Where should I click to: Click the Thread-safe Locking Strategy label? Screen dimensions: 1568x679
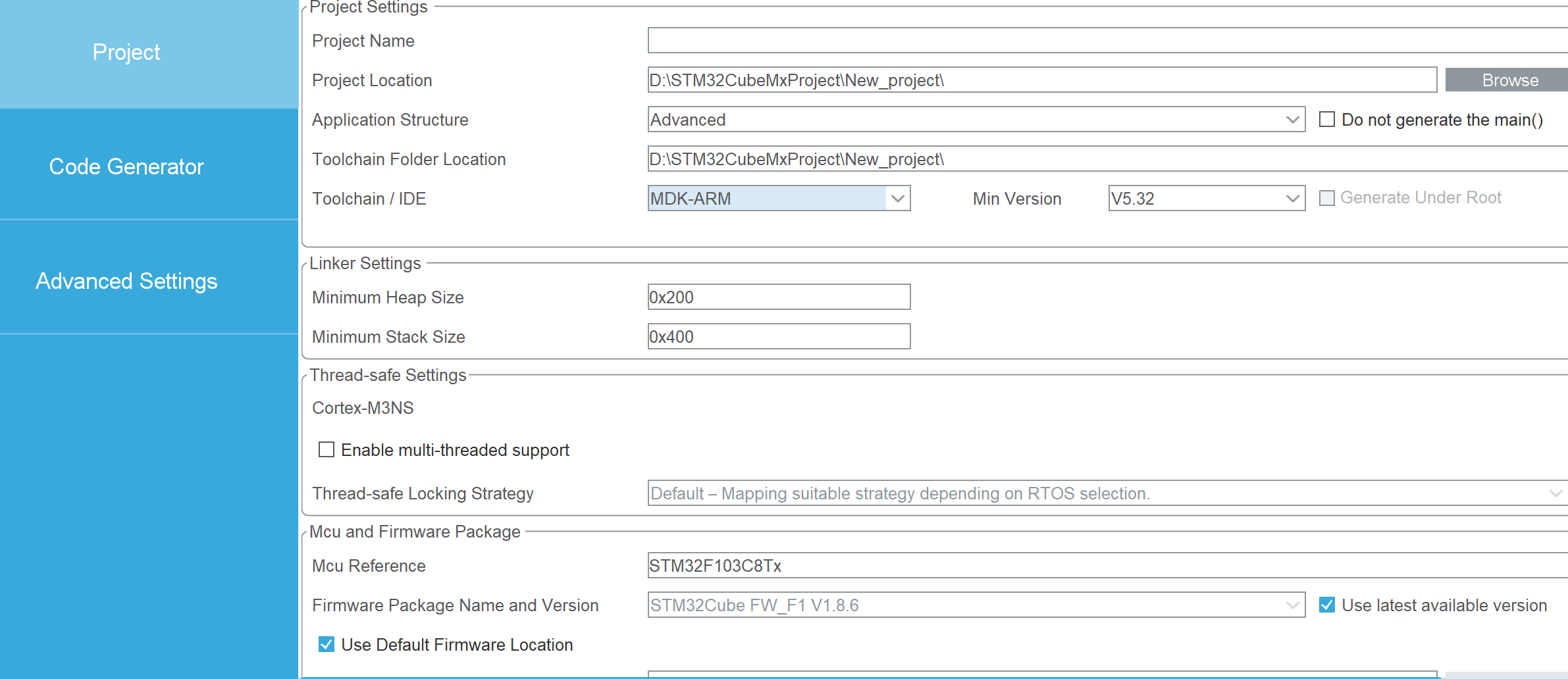click(x=423, y=493)
